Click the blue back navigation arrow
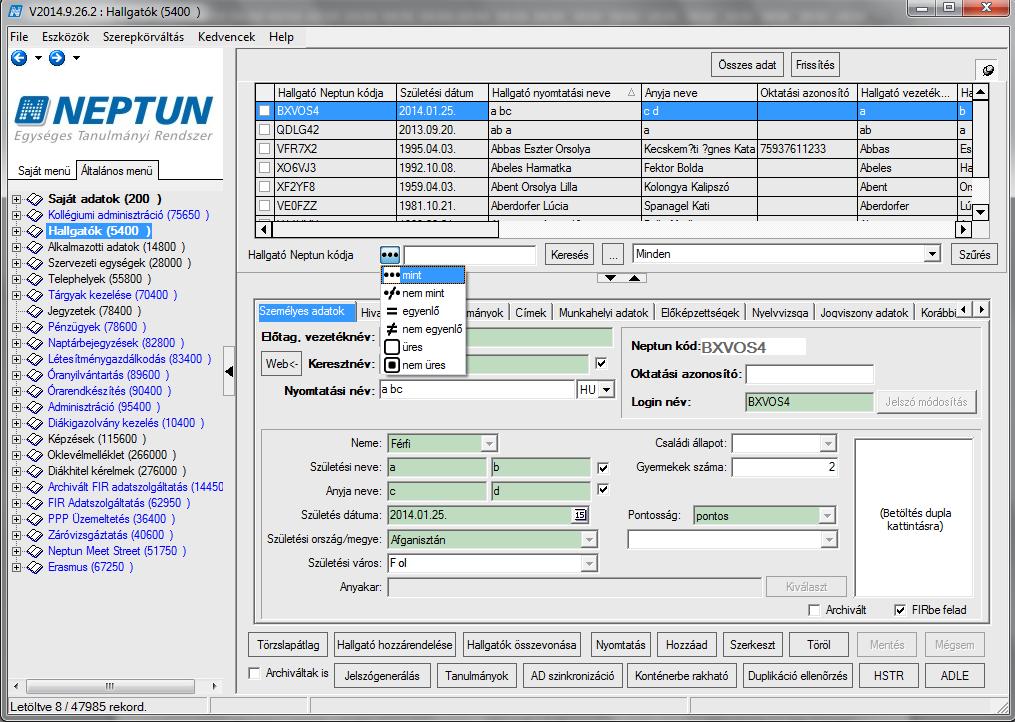Screen dimensions: 1015x722 pos(19,58)
